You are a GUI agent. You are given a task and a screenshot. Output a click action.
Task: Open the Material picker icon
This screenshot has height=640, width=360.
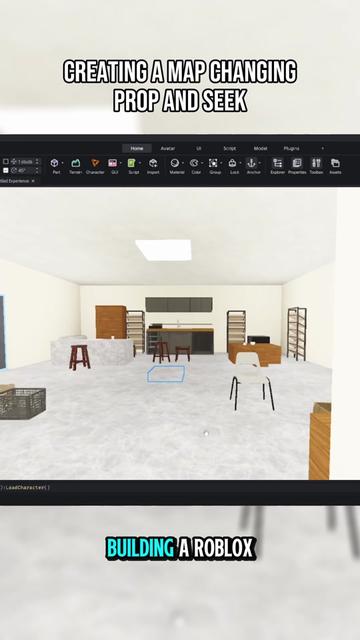[175, 163]
